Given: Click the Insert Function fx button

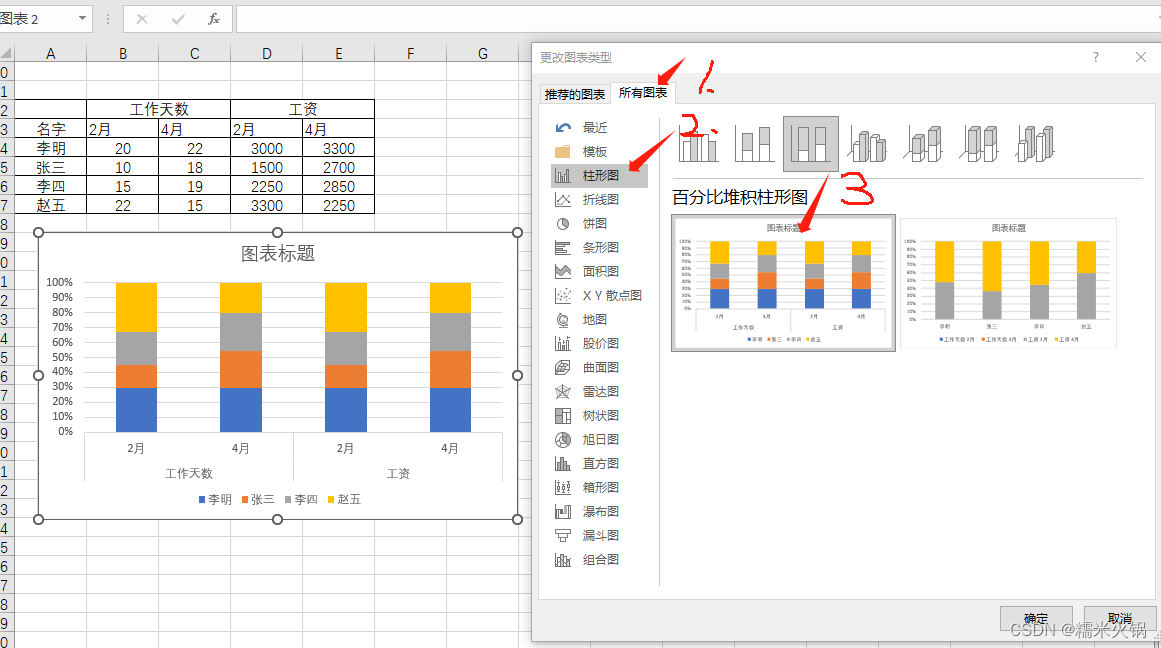Looking at the screenshot, I should coord(213,19).
